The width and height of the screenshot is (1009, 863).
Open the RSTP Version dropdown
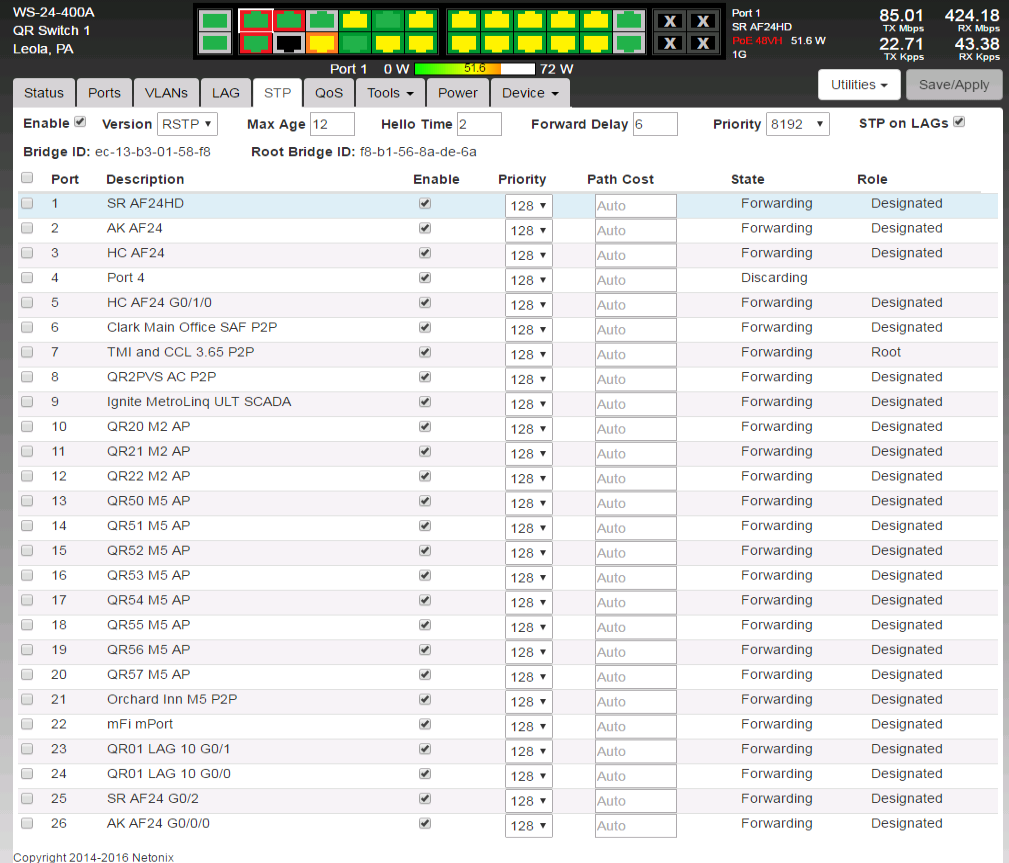187,124
